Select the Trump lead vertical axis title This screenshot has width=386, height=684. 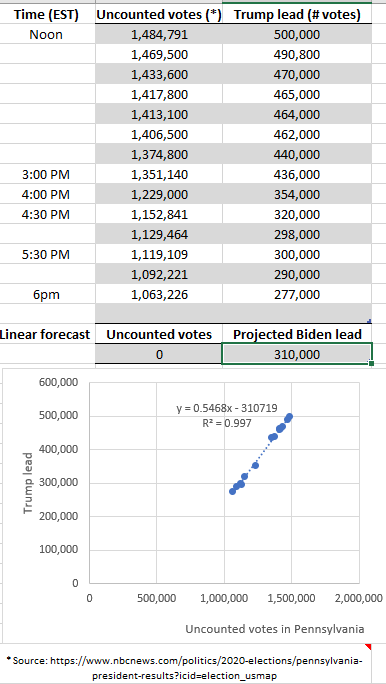click(28, 483)
